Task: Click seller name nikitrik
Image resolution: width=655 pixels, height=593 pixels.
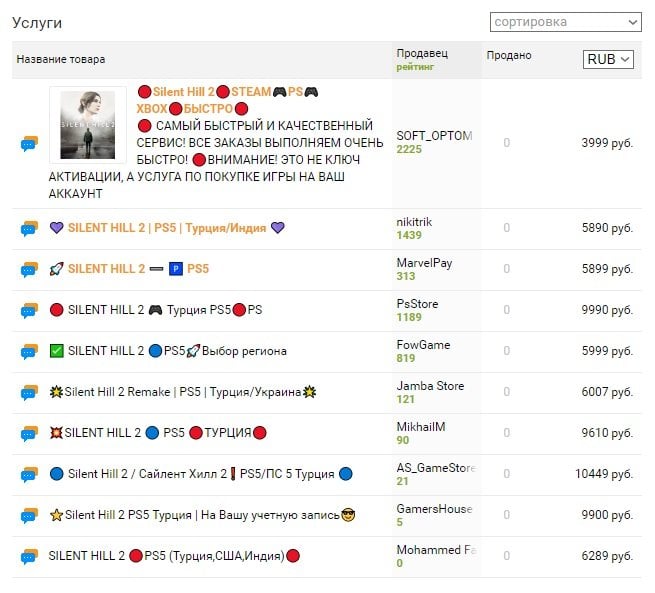Action: click(x=414, y=222)
